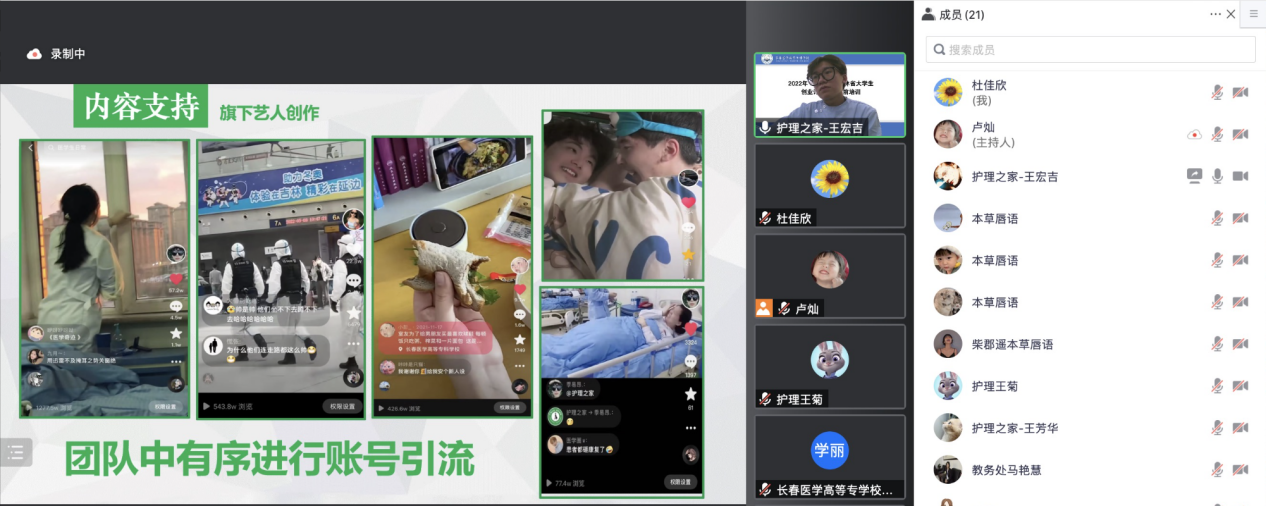Toggle microphone for 杜佳欣 (me)
The height and width of the screenshot is (506, 1266).
point(1217,92)
